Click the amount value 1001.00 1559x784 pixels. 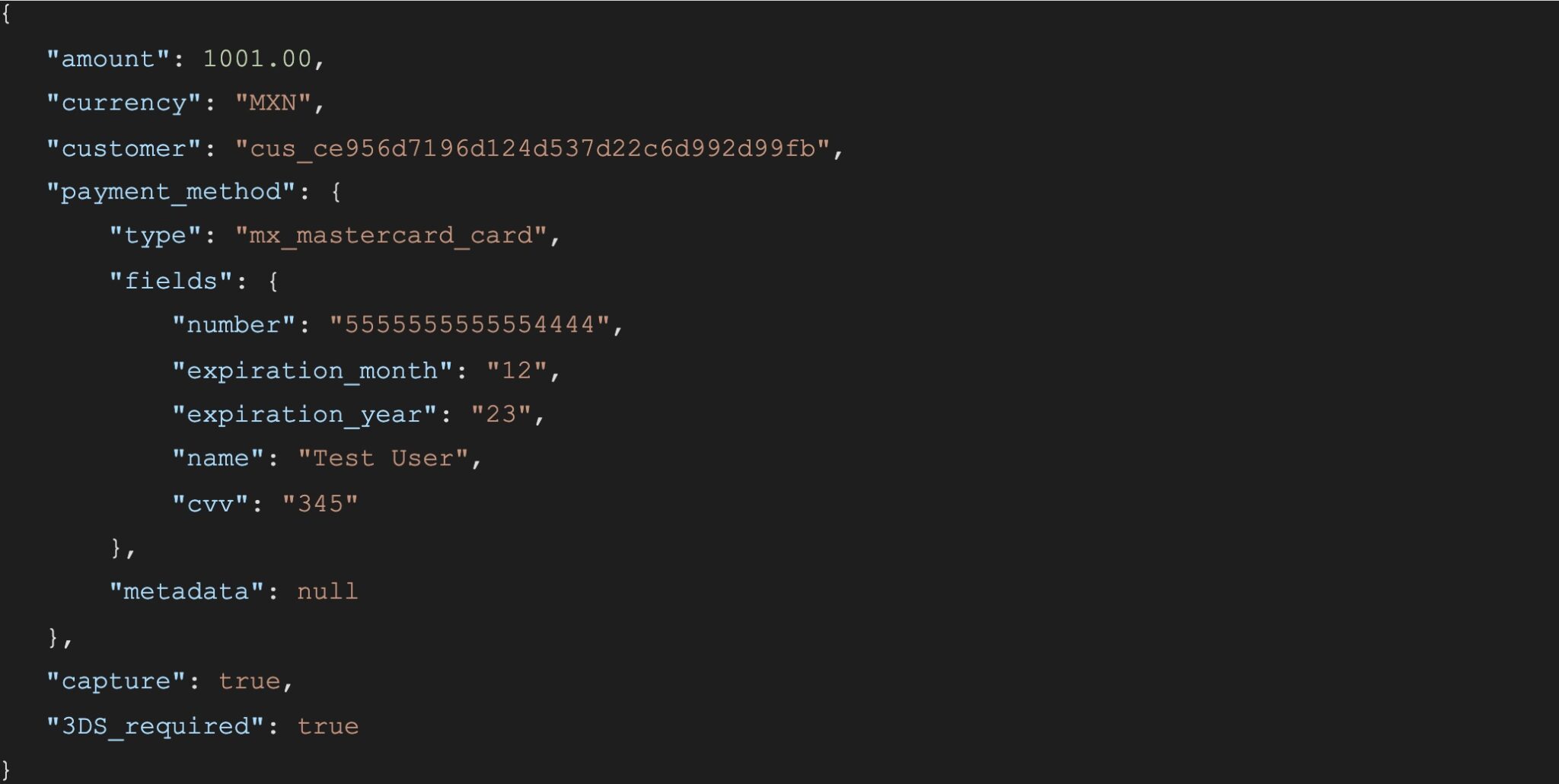257,59
